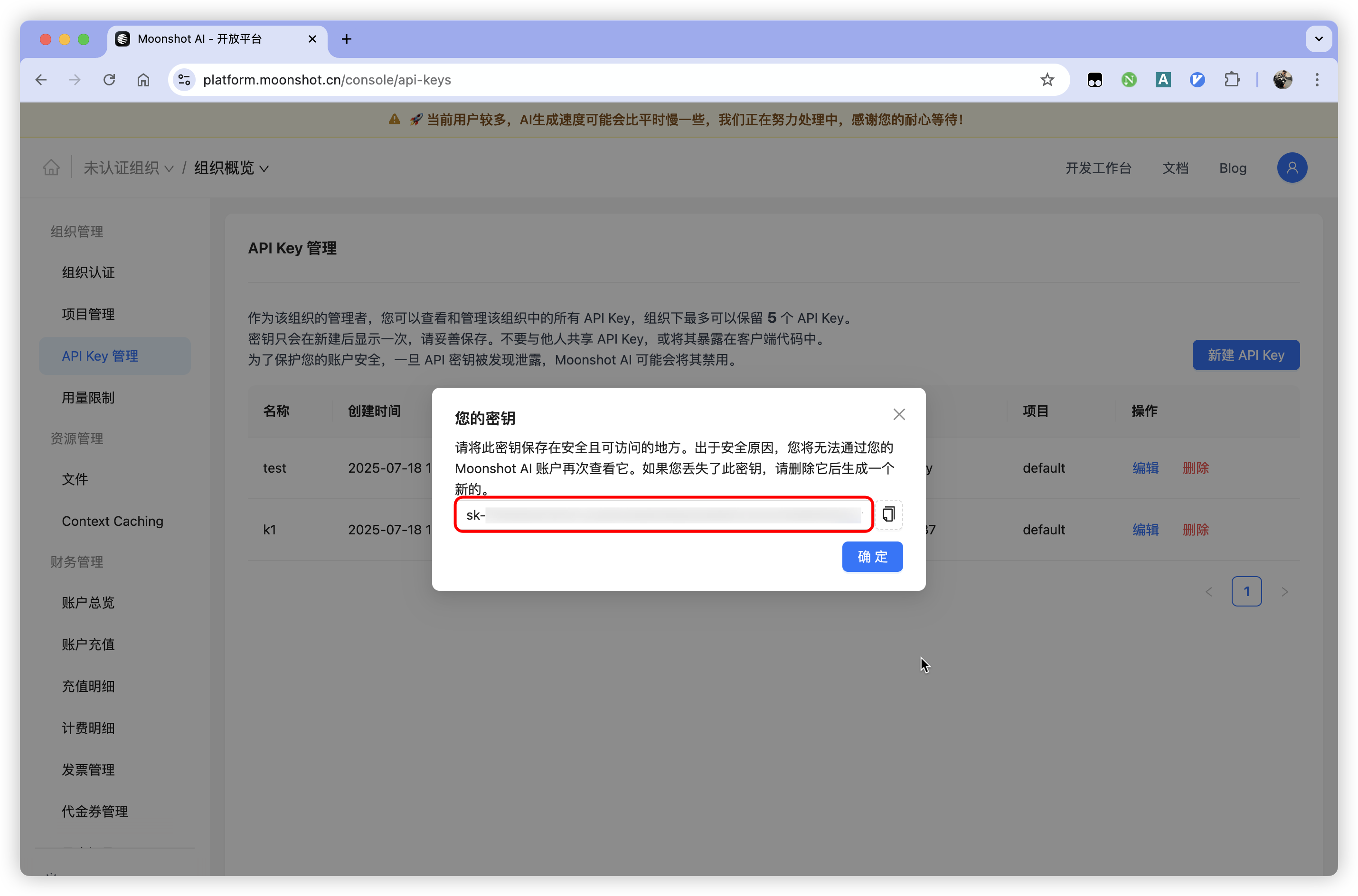Click the 确定 confirm button
The image size is (1358, 896).
tap(872, 557)
